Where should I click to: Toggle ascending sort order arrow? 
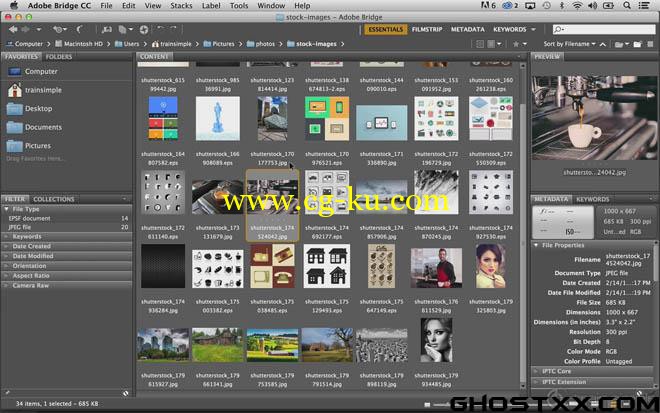(x=603, y=44)
